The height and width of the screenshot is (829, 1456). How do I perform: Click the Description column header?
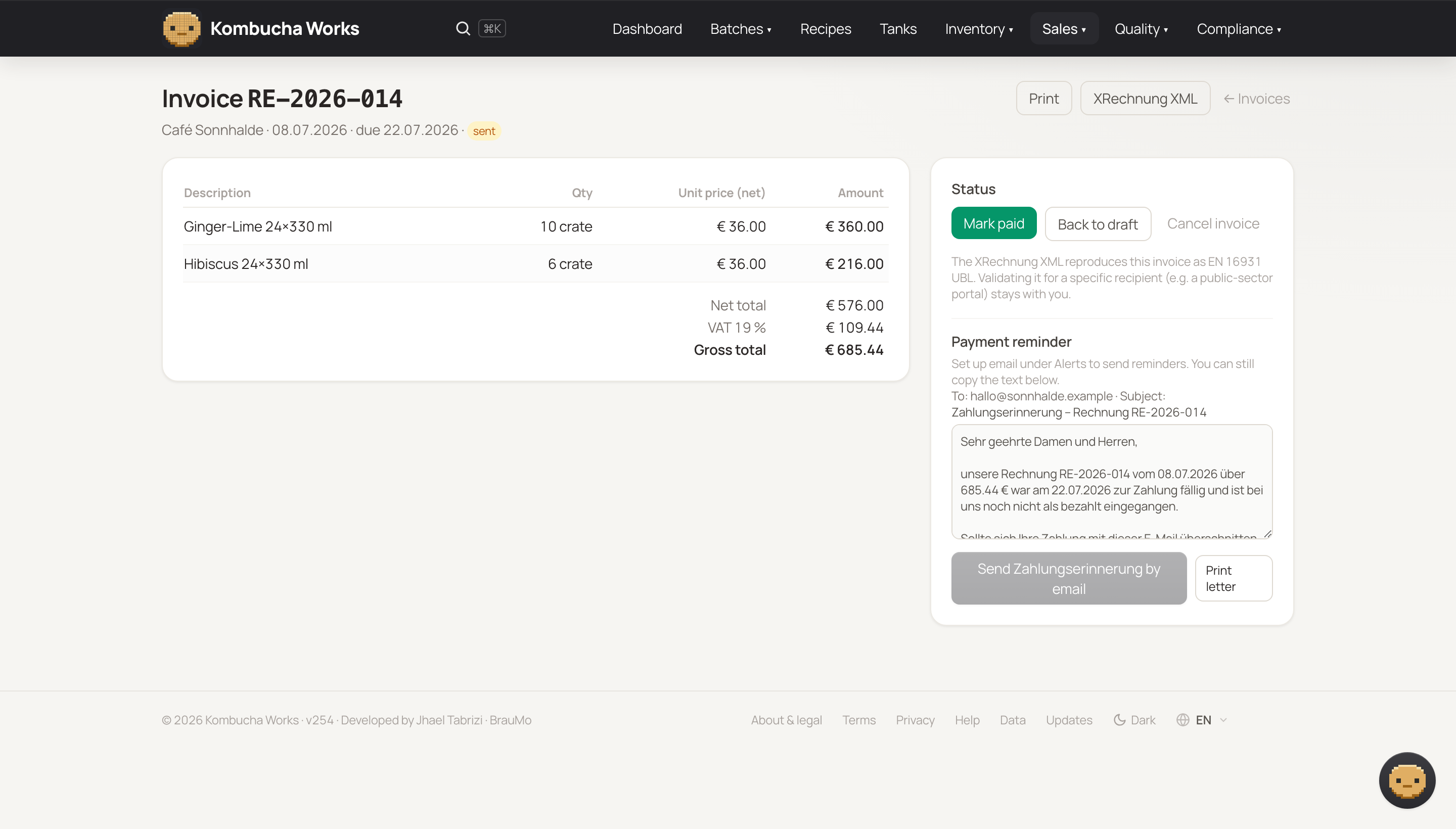click(x=217, y=193)
